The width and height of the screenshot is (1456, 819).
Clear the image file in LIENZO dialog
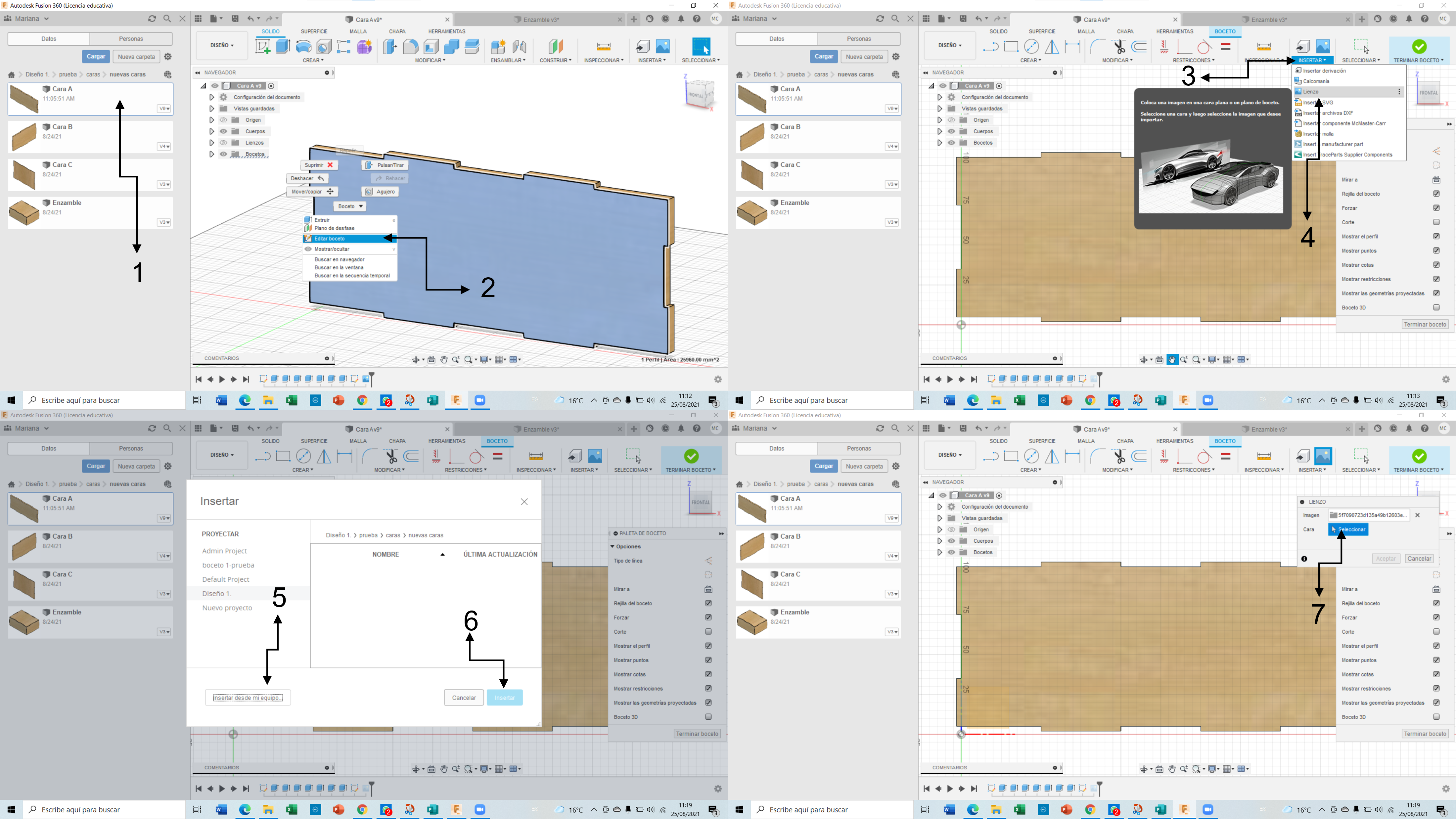1417,515
